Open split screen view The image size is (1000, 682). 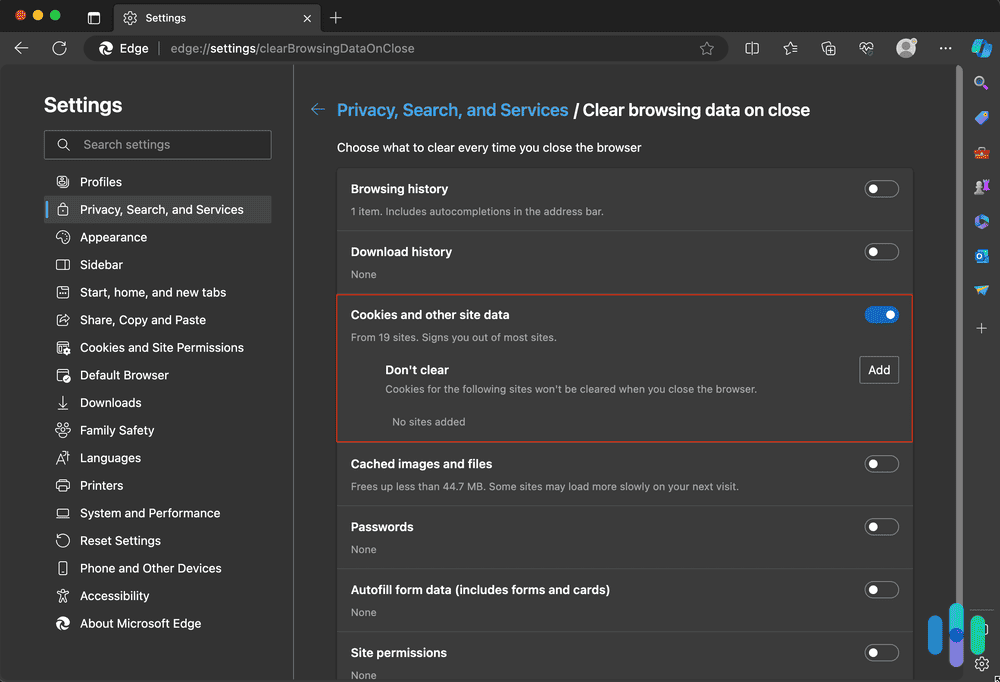[752, 47]
